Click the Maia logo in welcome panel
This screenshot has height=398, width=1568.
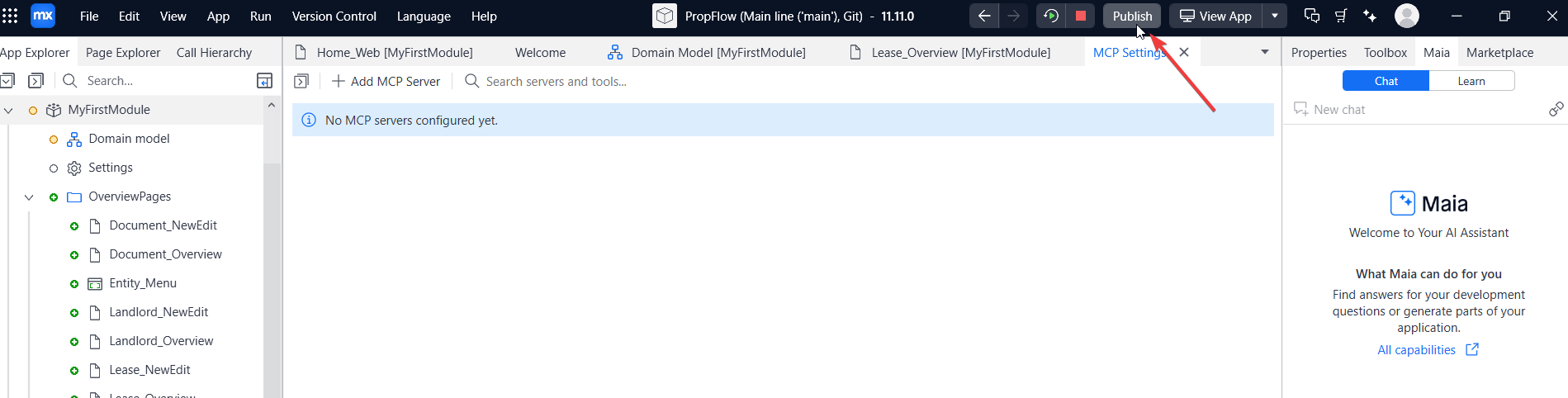(1403, 203)
